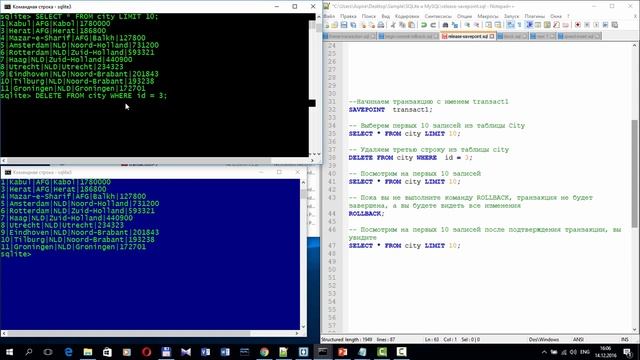Click scroll-up arrow in black sqlite console
The image size is (640, 360).
coord(318,17)
